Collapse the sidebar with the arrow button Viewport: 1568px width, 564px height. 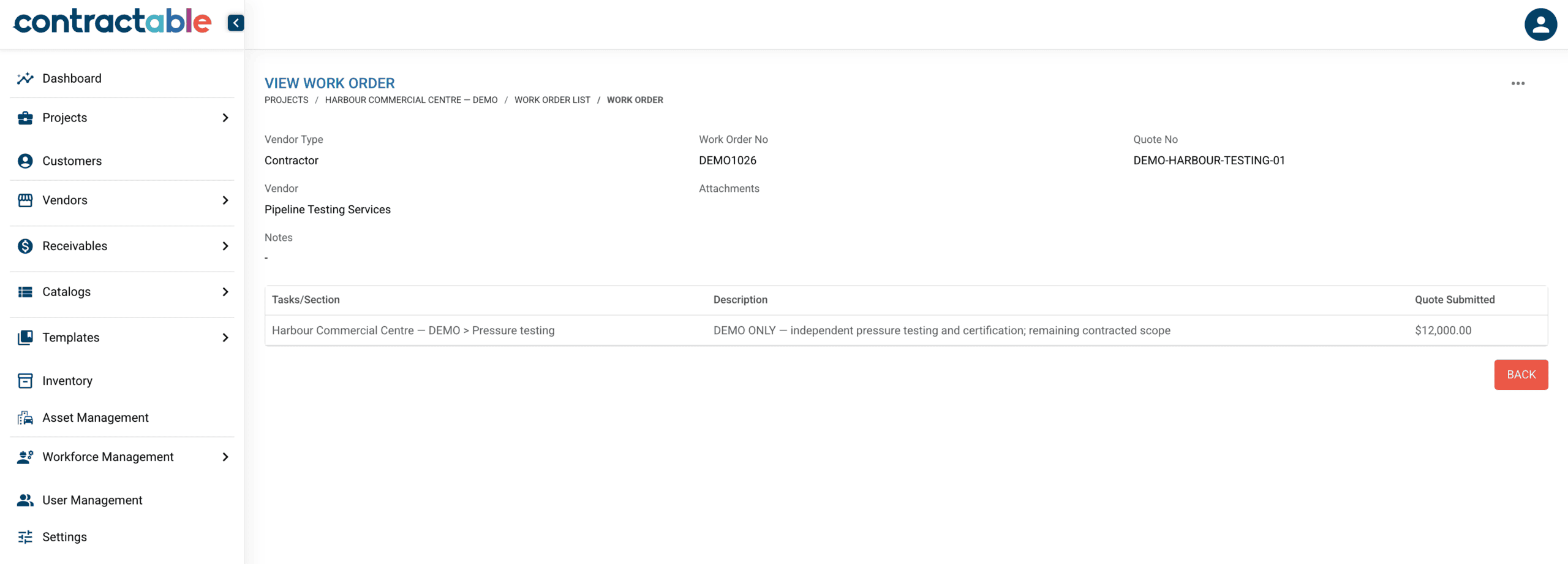[x=236, y=23]
